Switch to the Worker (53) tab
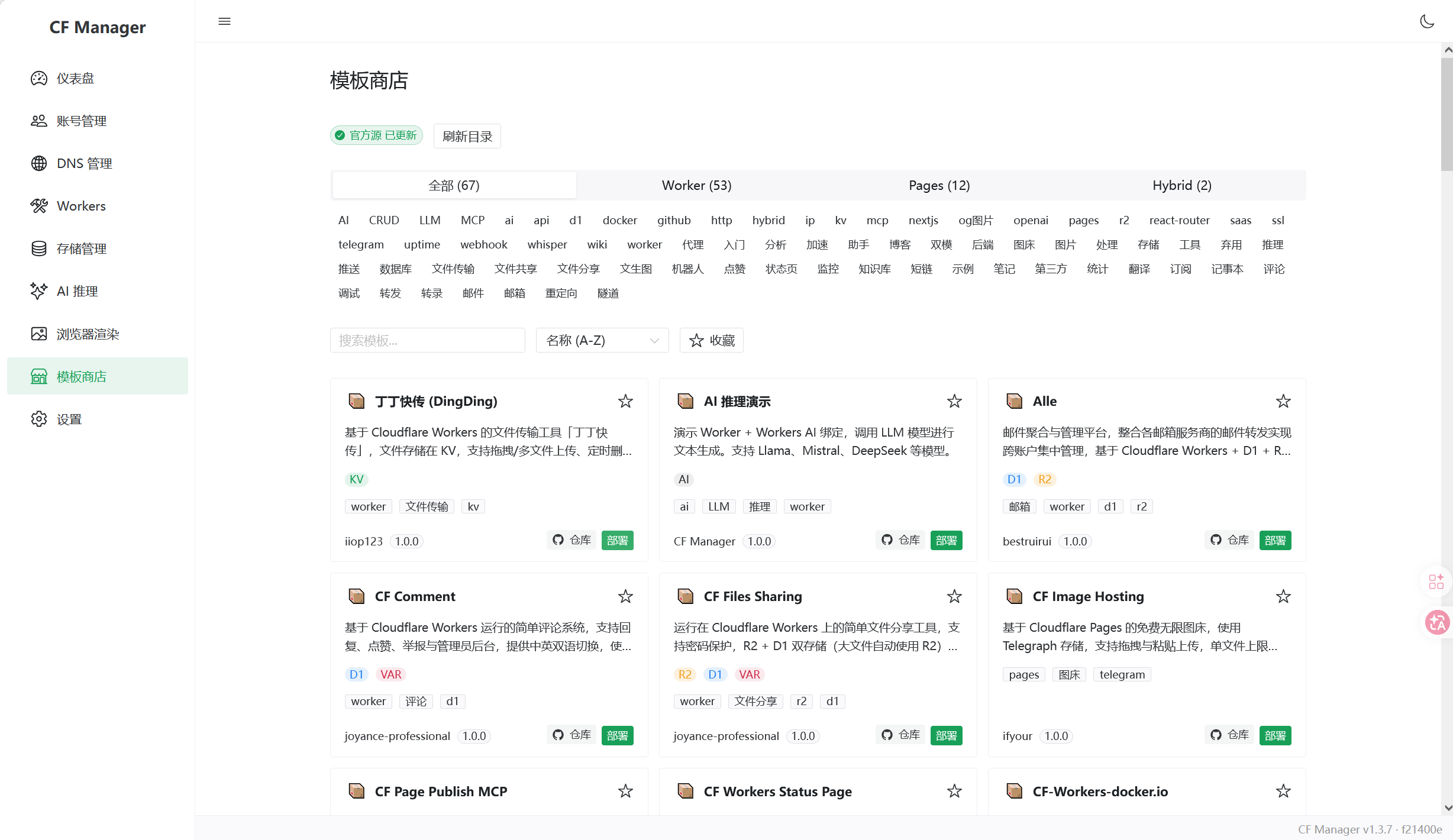 (x=697, y=185)
